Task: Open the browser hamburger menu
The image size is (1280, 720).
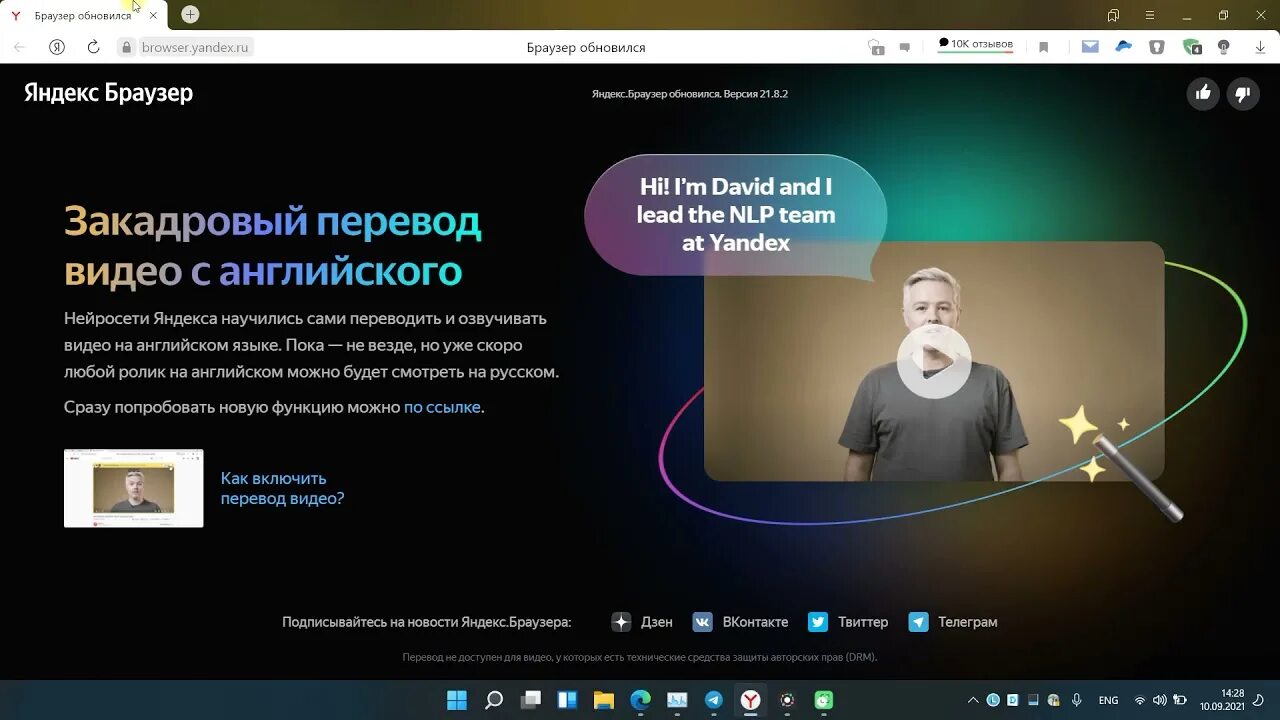Action: [x=1150, y=15]
